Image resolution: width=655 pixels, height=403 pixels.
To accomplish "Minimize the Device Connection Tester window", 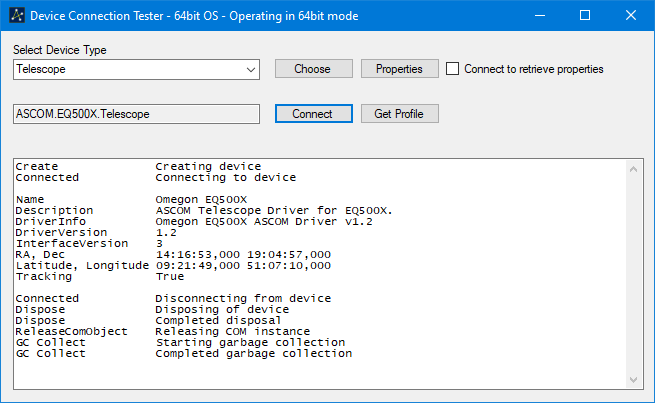I will 540,15.
